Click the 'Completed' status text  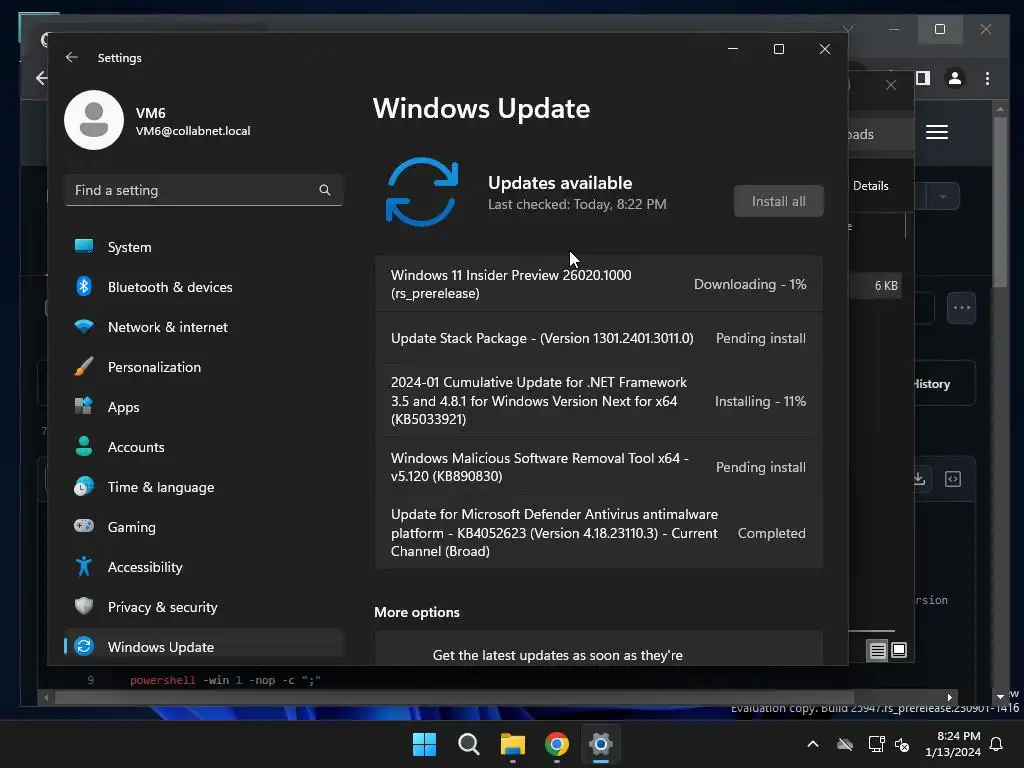(771, 533)
